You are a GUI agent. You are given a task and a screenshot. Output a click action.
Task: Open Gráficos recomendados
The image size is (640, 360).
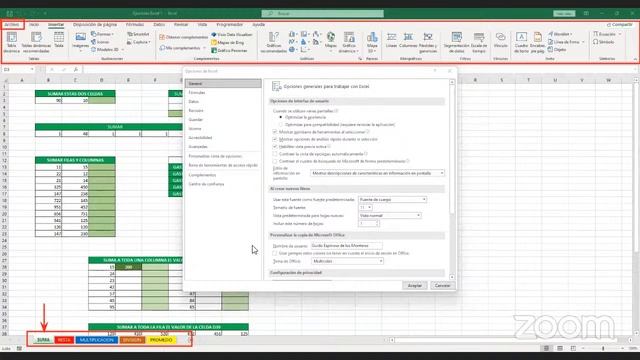273,42
